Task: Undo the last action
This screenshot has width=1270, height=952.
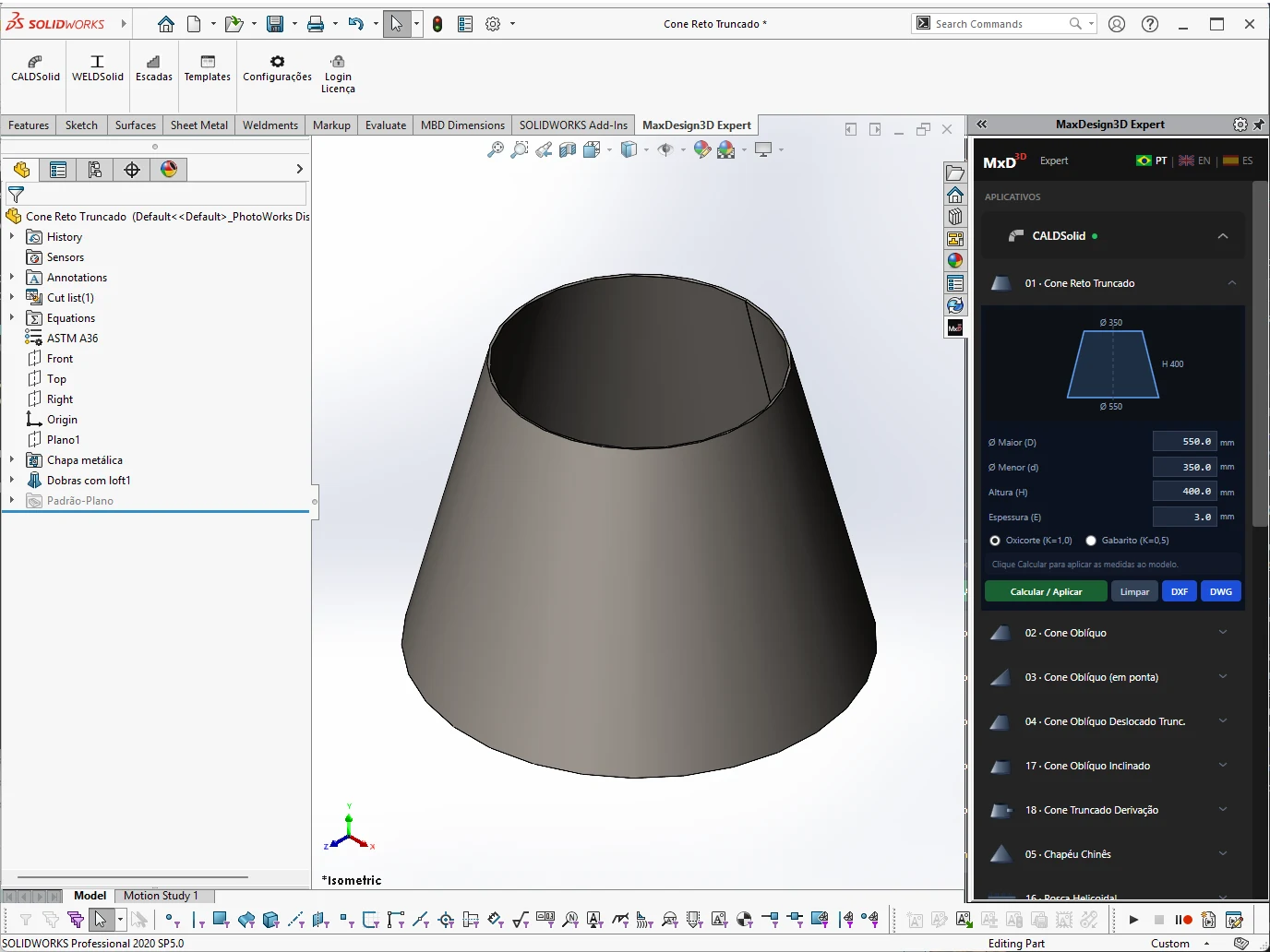Action: pos(356,24)
